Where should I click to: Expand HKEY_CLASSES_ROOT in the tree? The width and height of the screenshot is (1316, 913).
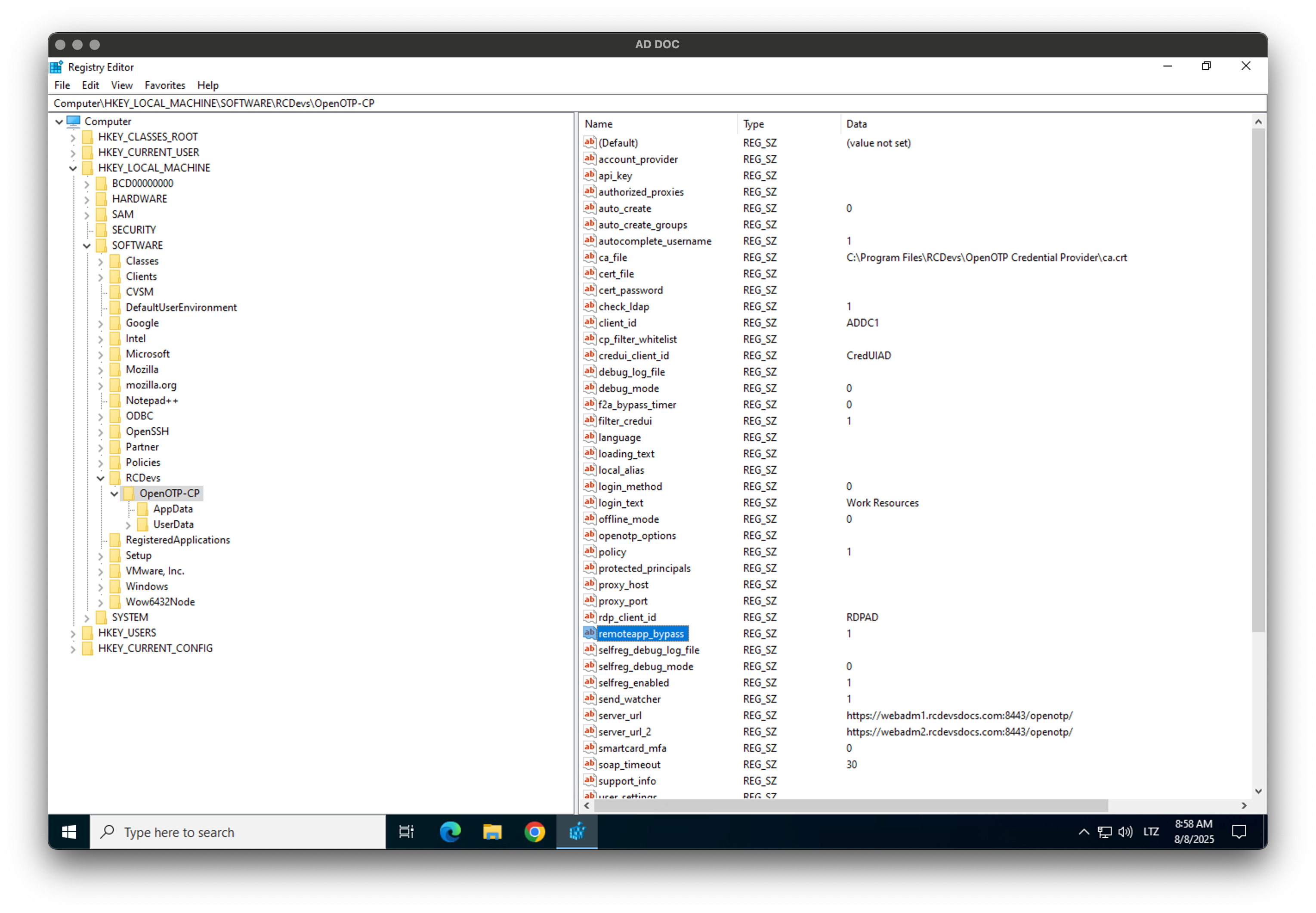[x=73, y=137]
